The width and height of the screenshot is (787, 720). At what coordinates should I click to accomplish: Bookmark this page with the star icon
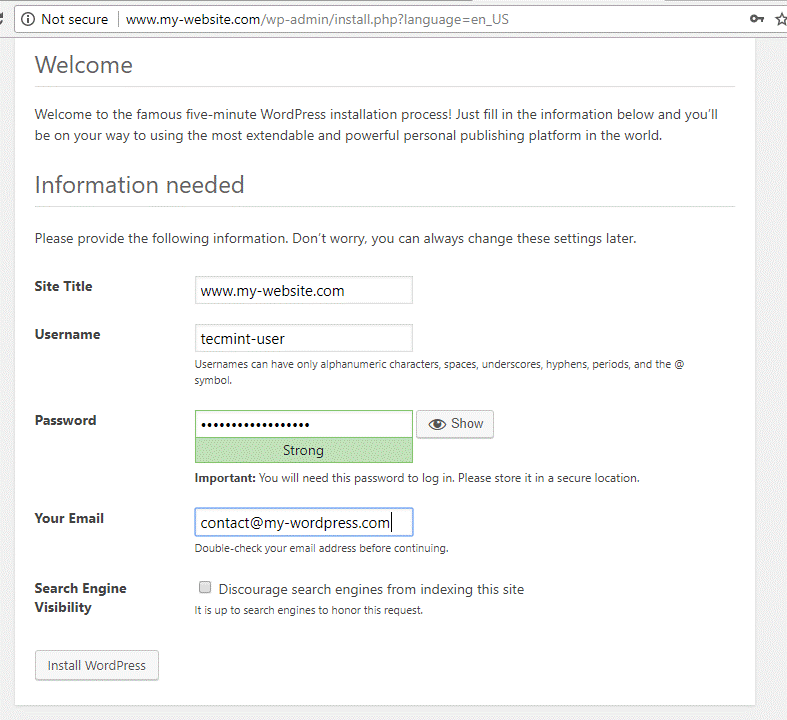coord(781,19)
